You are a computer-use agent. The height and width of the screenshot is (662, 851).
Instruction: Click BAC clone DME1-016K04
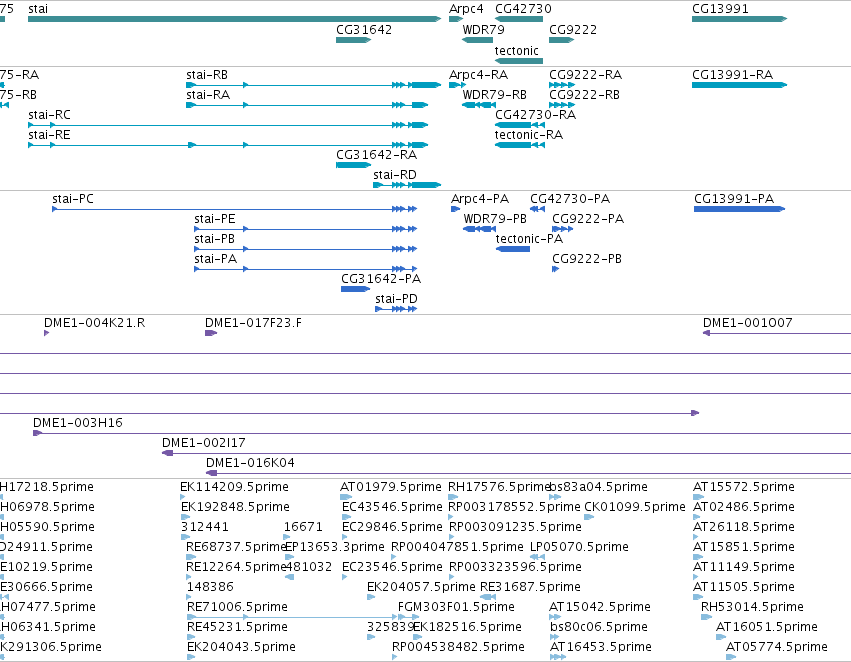point(529,473)
